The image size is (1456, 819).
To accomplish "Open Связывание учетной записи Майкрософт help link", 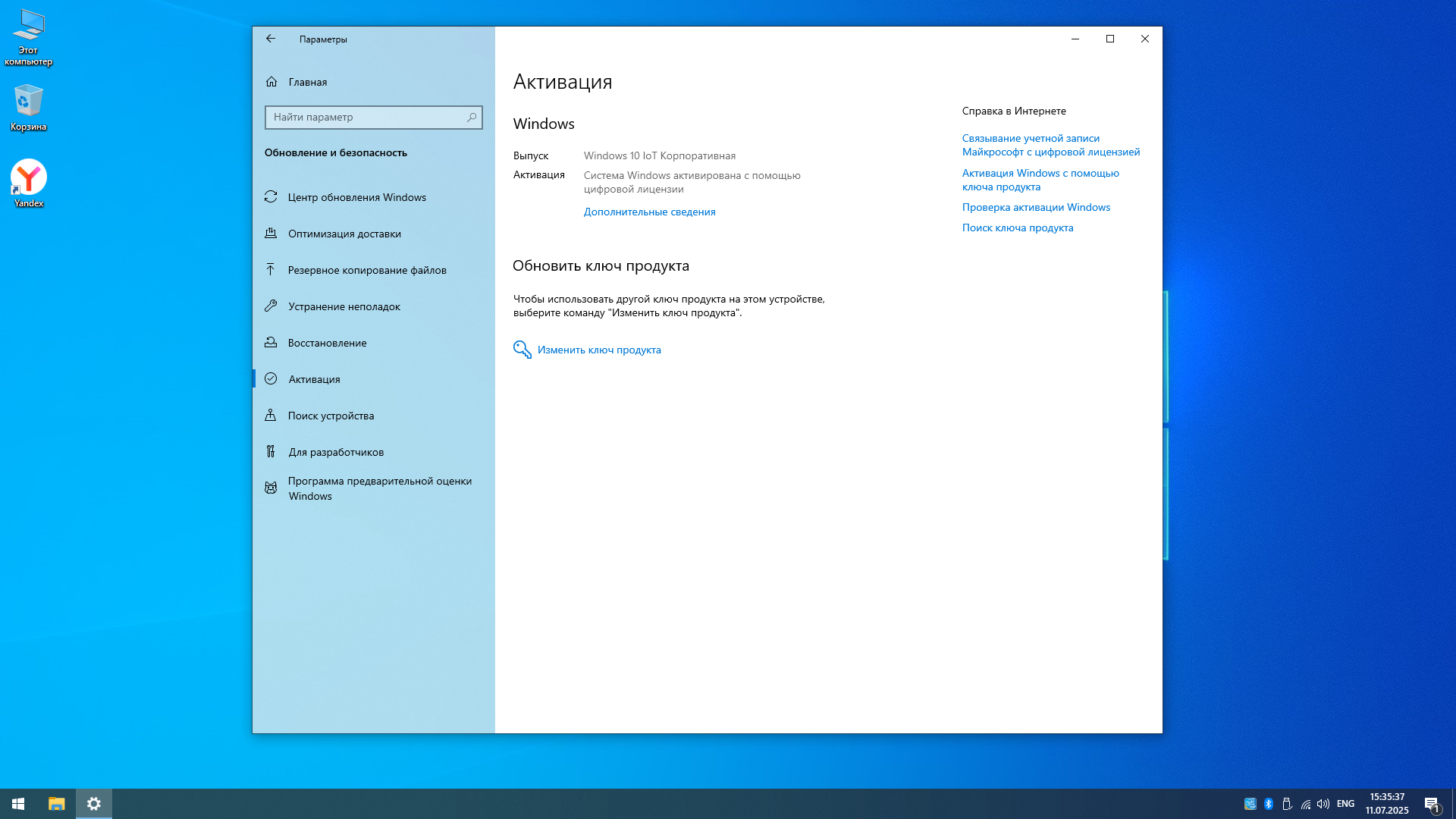I will pos(1050,145).
